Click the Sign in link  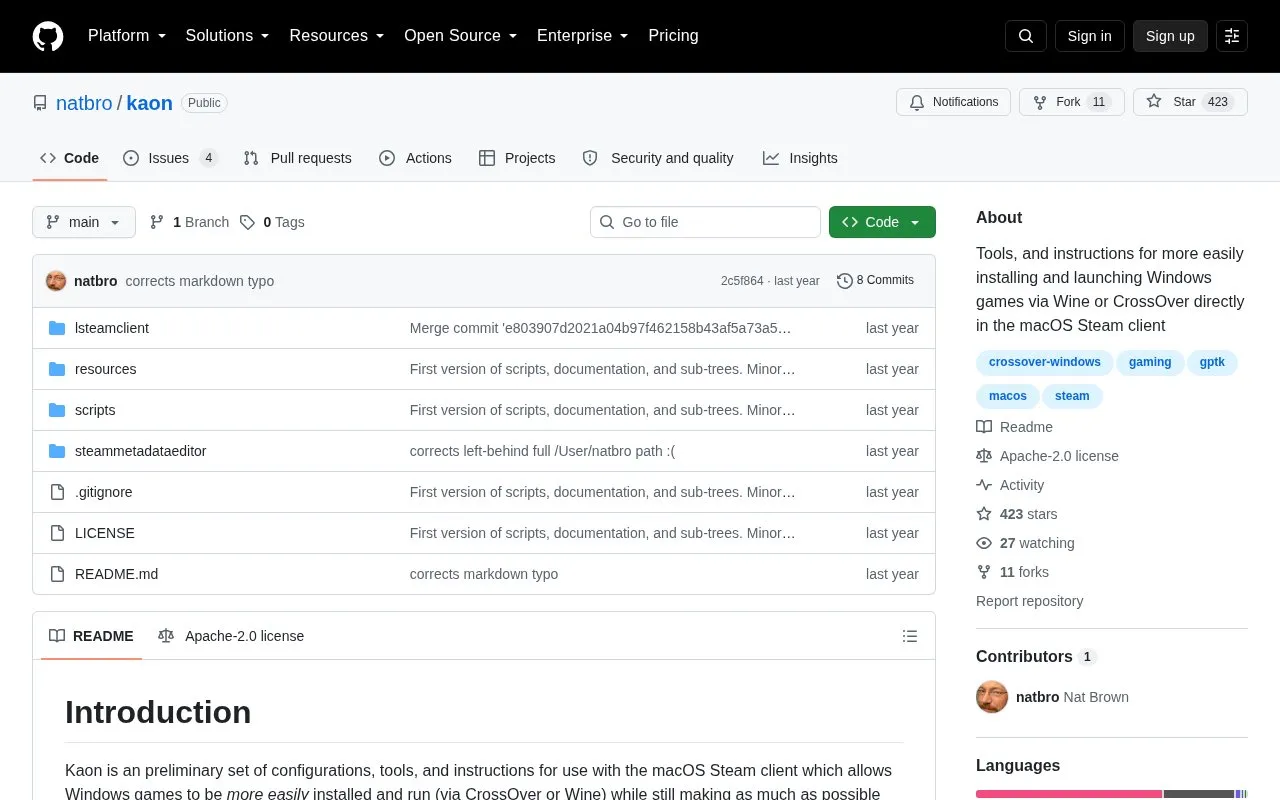pyautogui.click(x=1089, y=36)
